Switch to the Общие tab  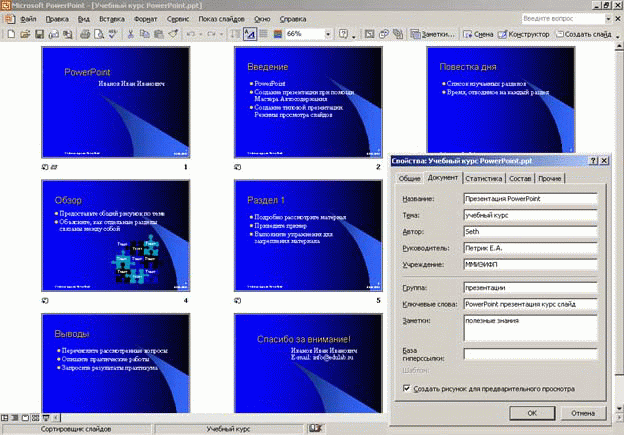[x=410, y=179]
